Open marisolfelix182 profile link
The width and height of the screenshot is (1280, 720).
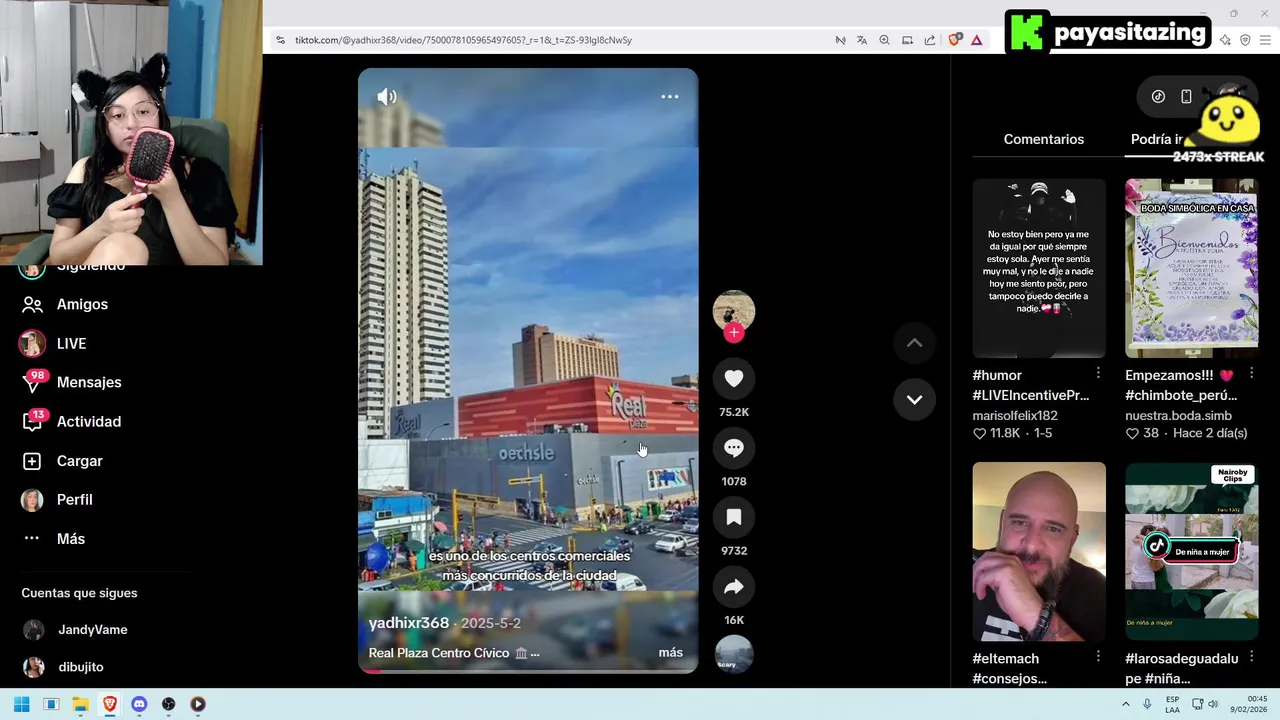coord(1015,415)
